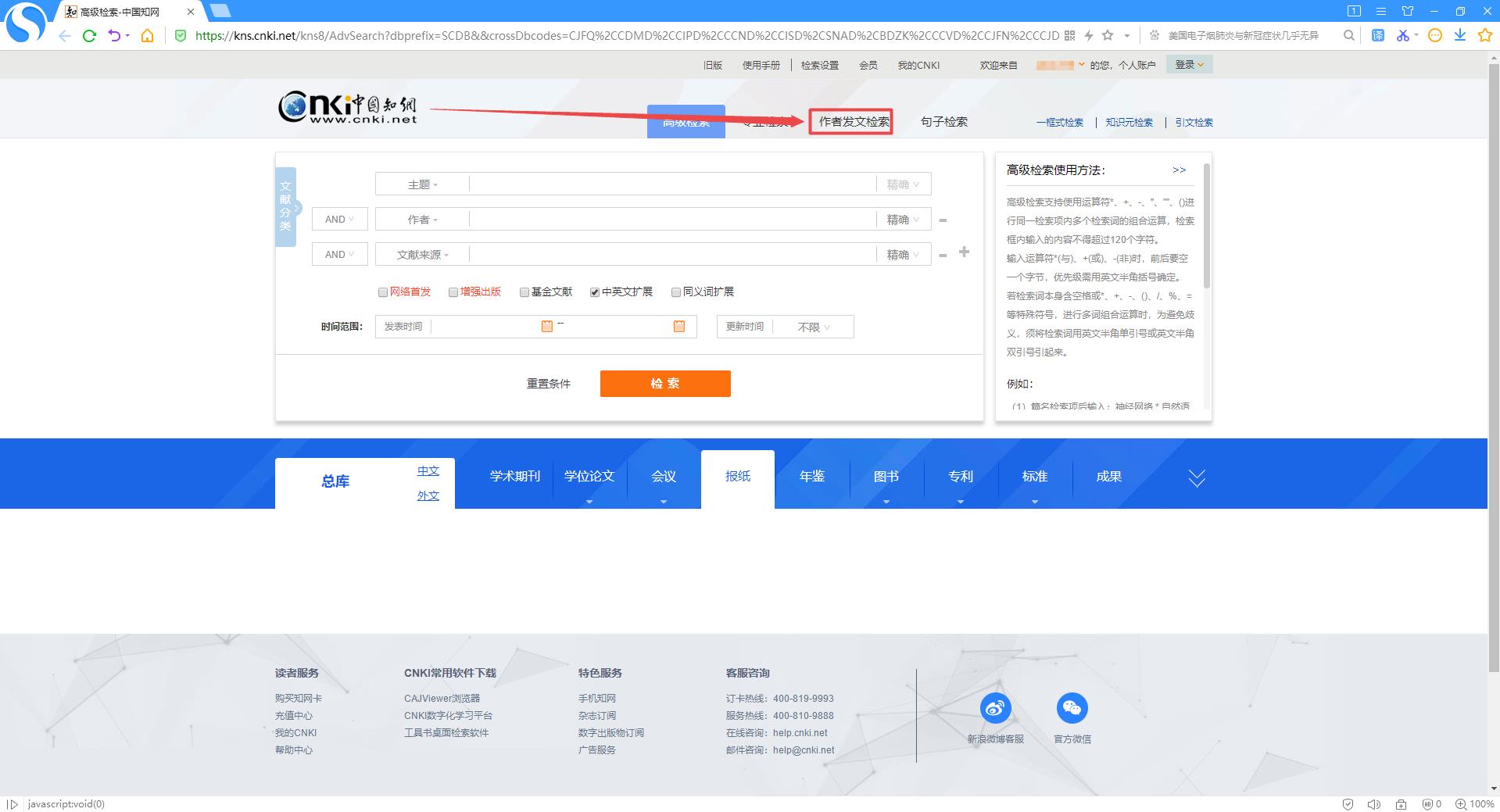This screenshot has width=1500, height=812.
Task: Open the QR code icon in address bar
Action: pos(1070,35)
